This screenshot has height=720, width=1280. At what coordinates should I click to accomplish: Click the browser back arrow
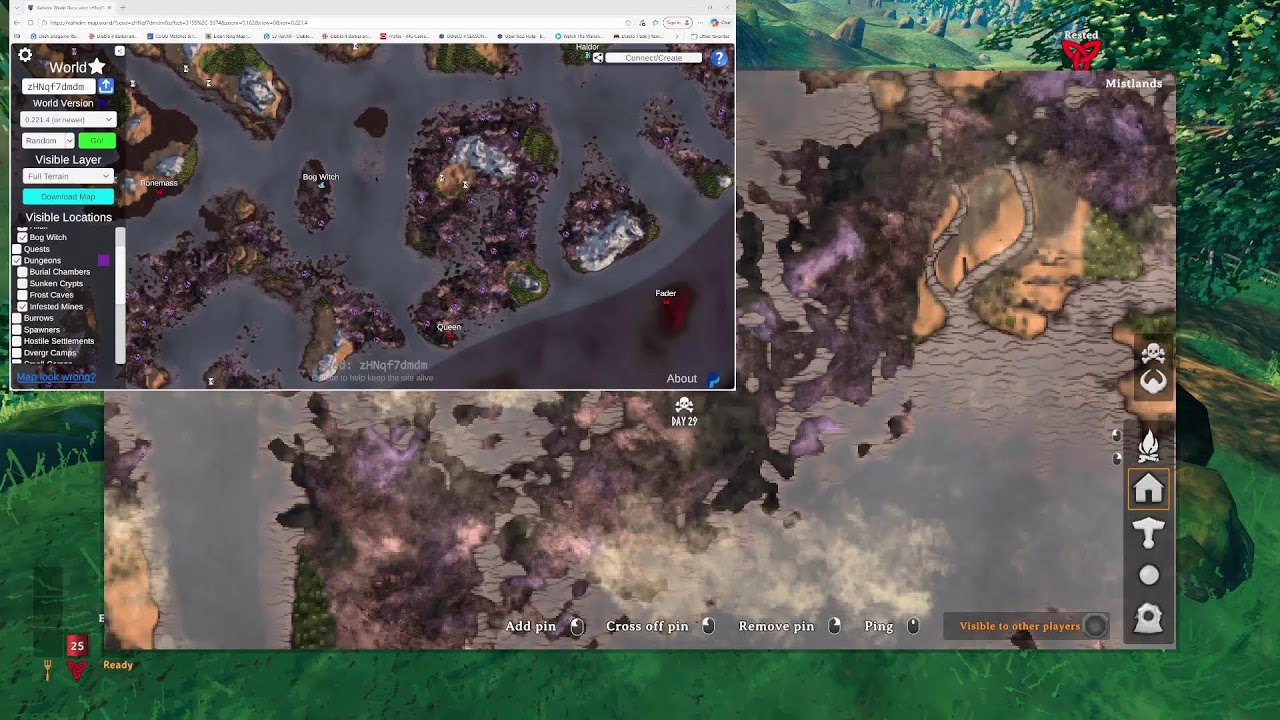coord(17,22)
